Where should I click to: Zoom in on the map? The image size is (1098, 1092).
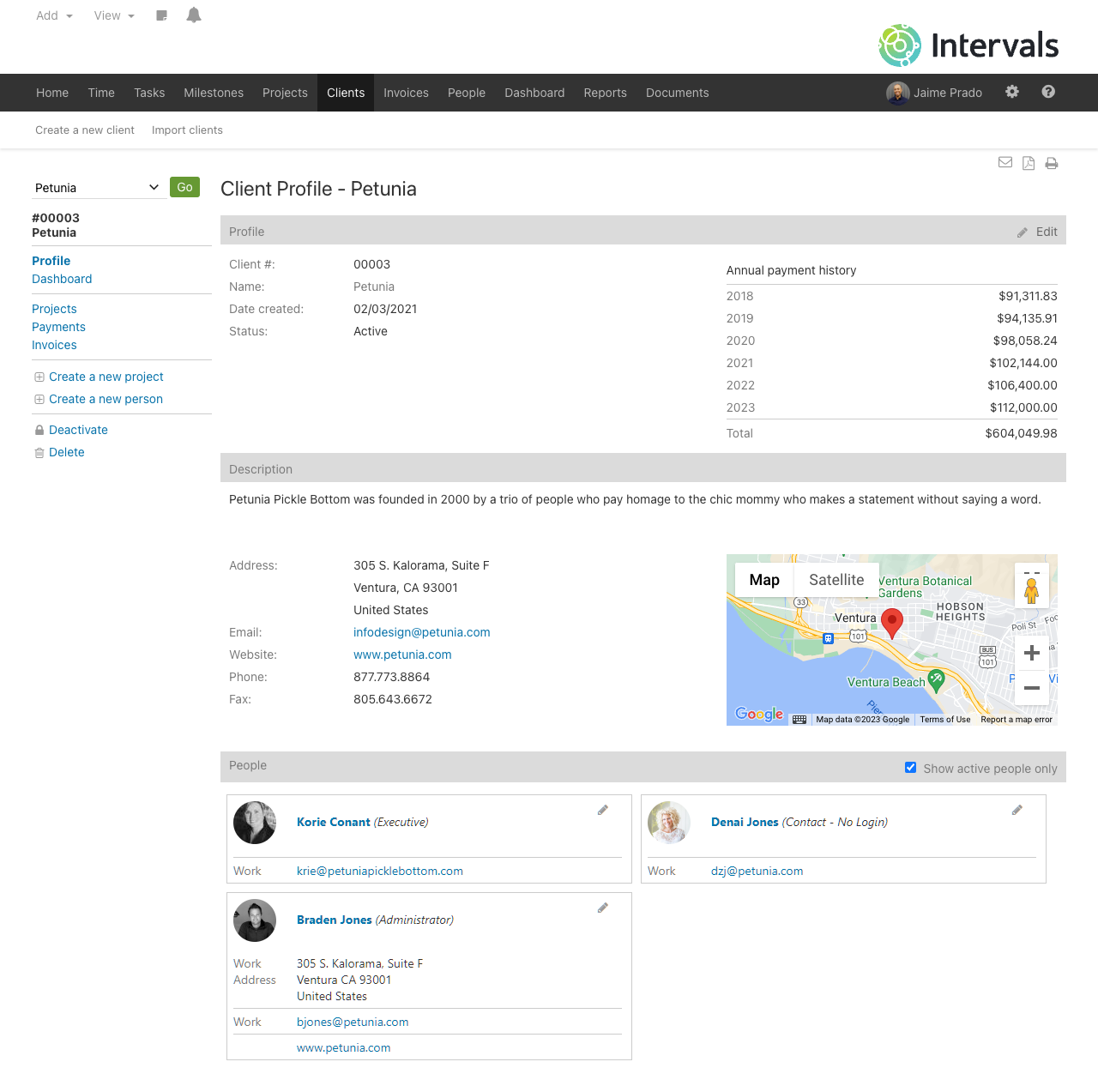pyautogui.click(x=1032, y=653)
